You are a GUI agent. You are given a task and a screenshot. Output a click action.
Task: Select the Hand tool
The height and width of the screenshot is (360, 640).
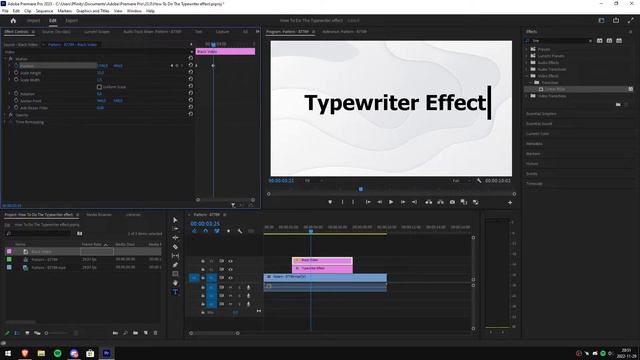tap(176, 283)
